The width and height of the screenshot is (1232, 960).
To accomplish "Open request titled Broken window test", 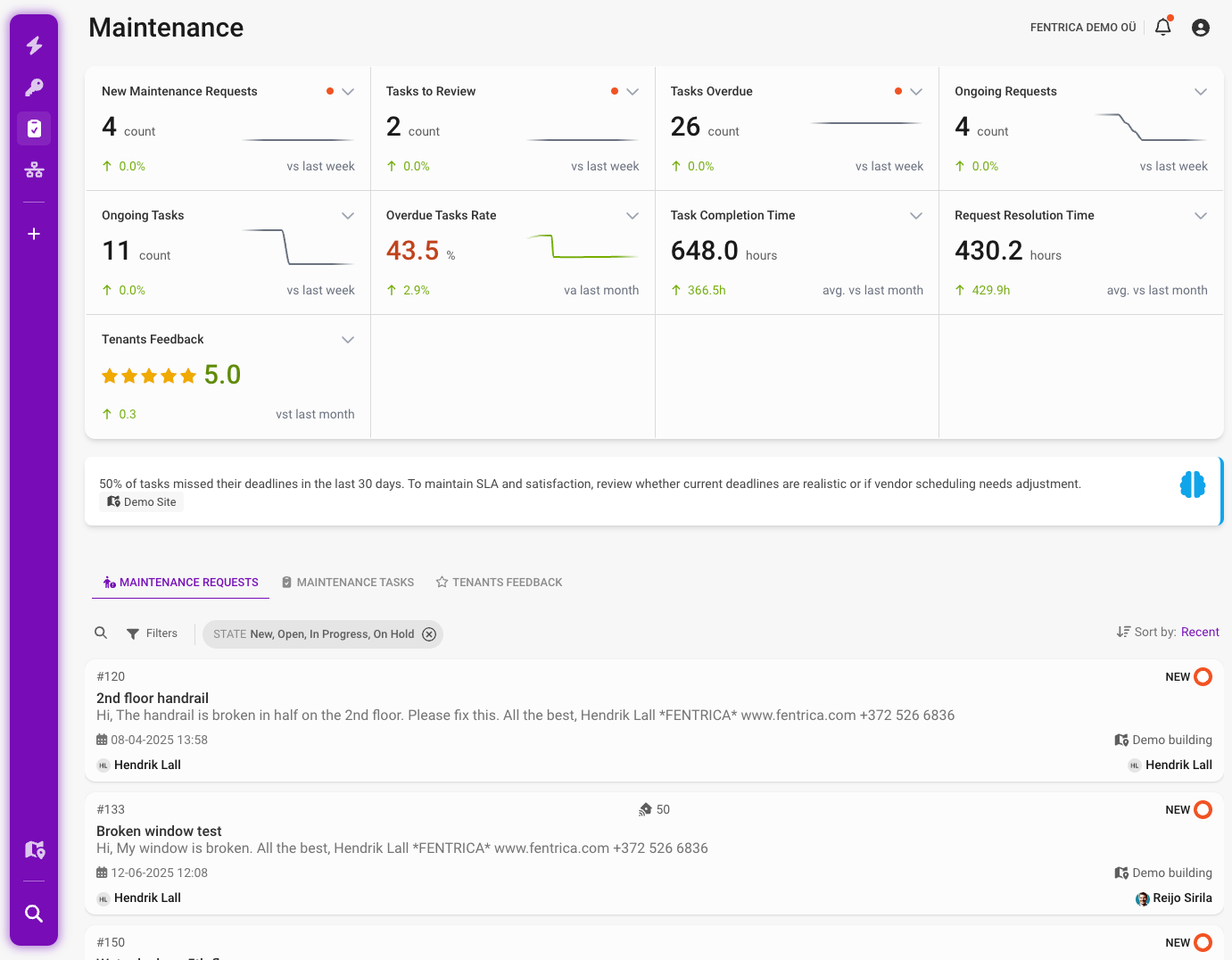I will click(159, 831).
